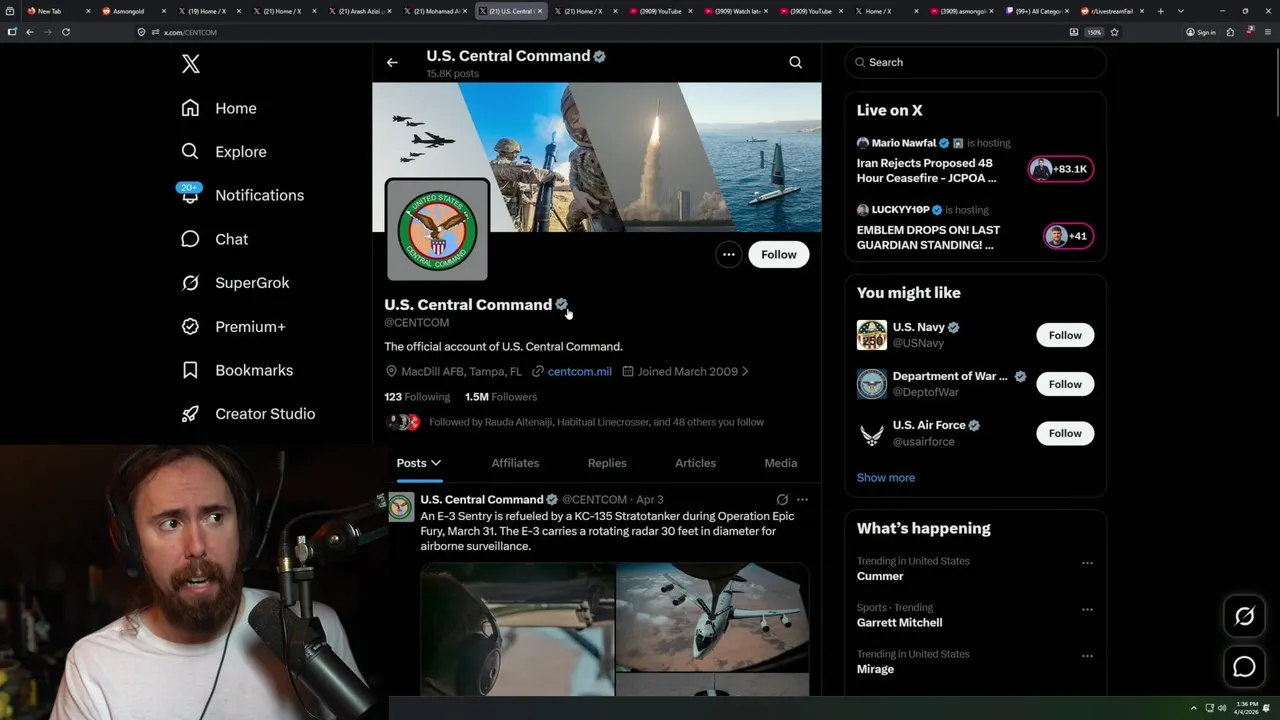Expand Joined March 2009 chevron
Screen dimensions: 1280x720
coord(745,371)
